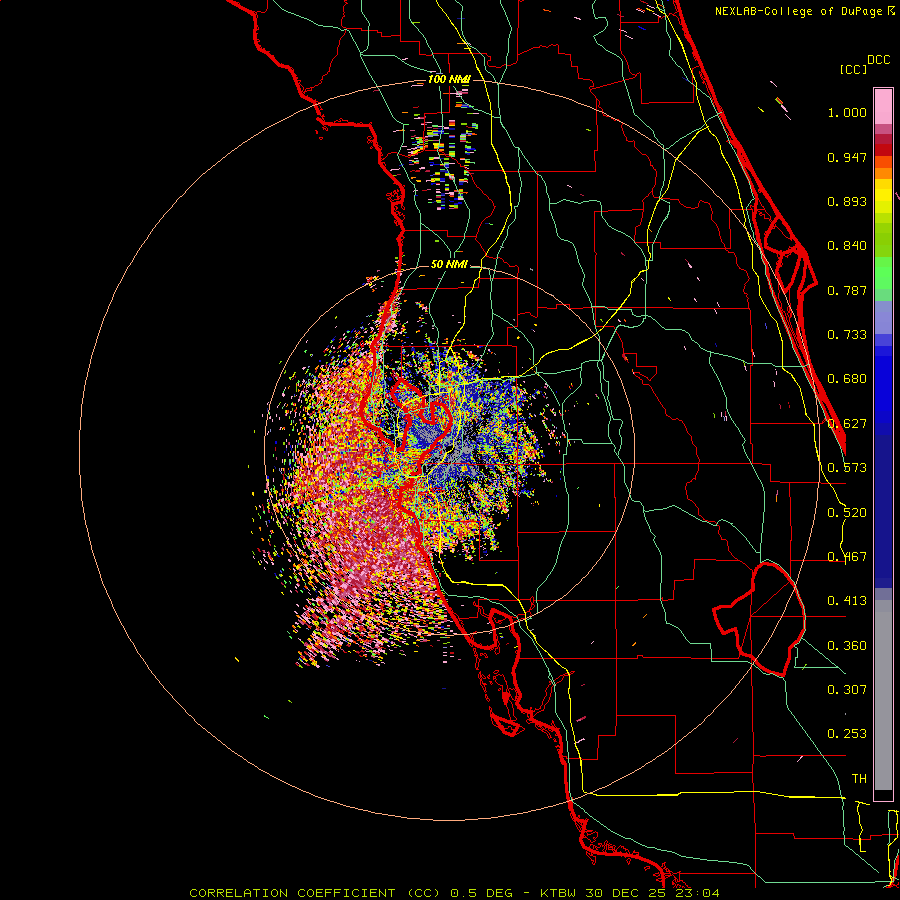Click the 0.360 scale value
900x900 pixels.
[x=847, y=646]
